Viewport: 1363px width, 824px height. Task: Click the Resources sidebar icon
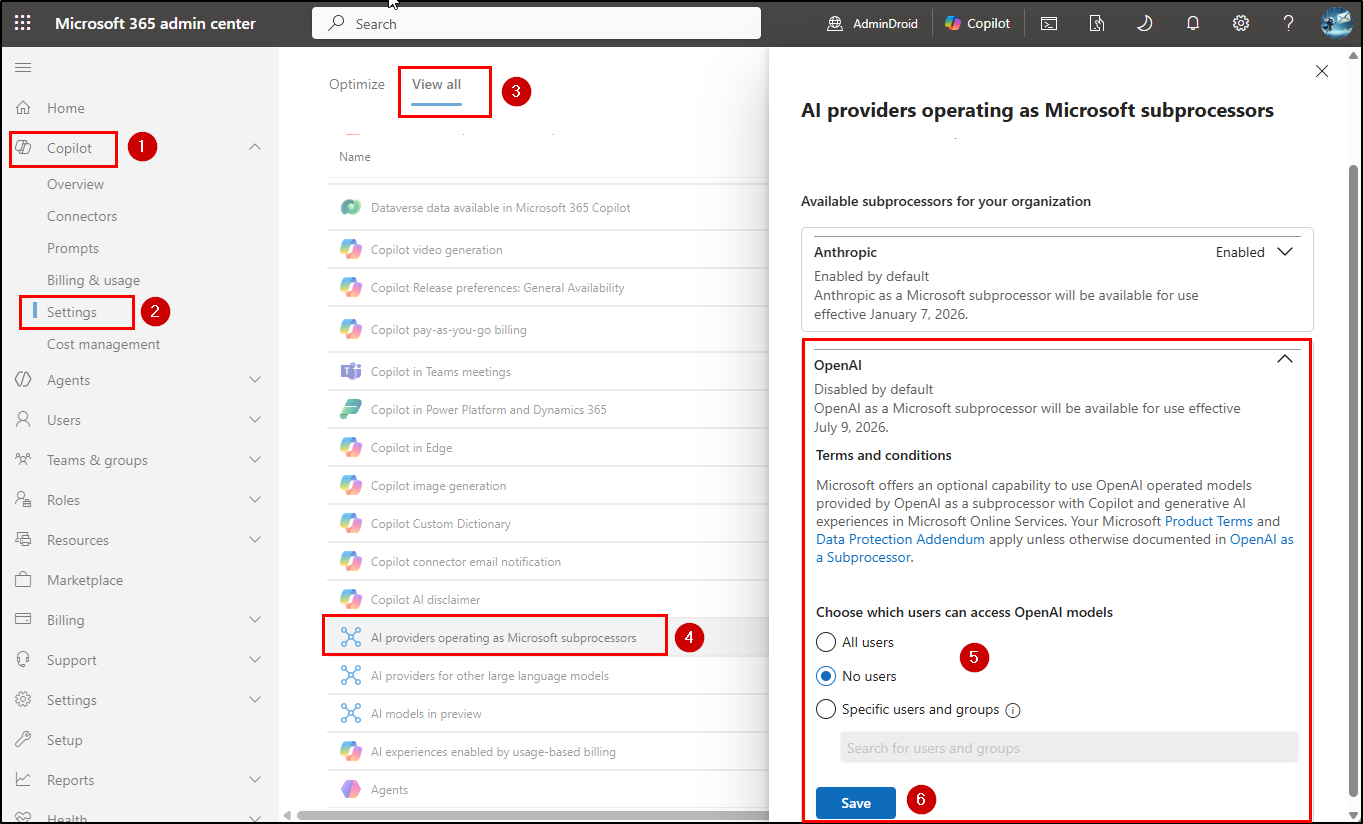pyautogui.click(x=24, y=540)
